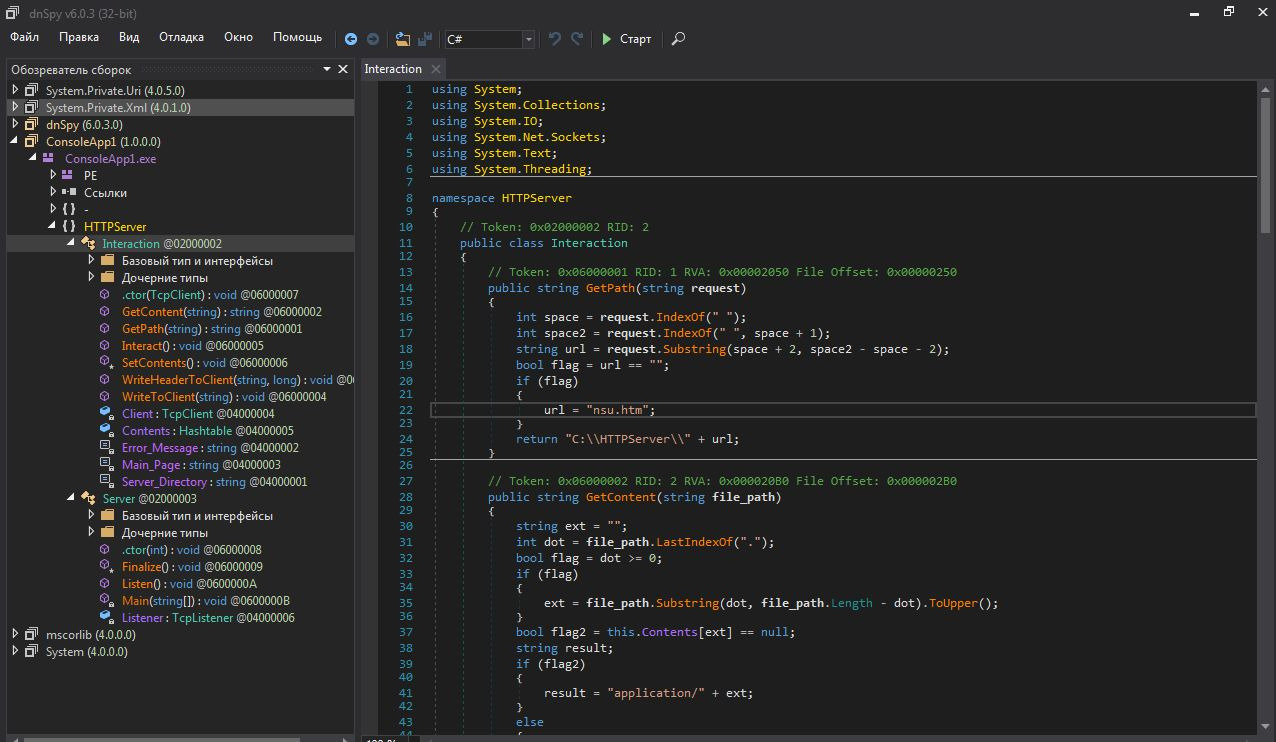The image size is (1276, 742).
Task: Close the assembly explorer panel
Action: point(343,69)
